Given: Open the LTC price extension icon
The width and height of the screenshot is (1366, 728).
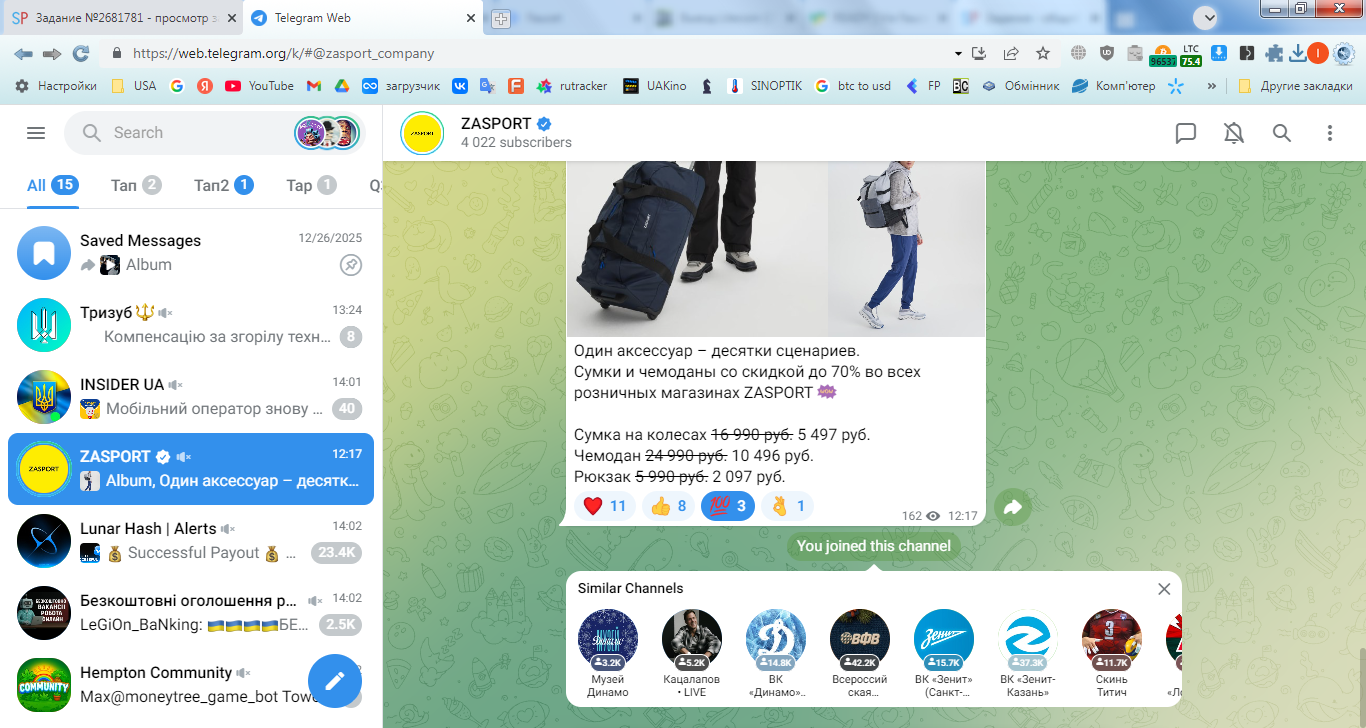Looking at the screenshot, I should point(1190,54).
